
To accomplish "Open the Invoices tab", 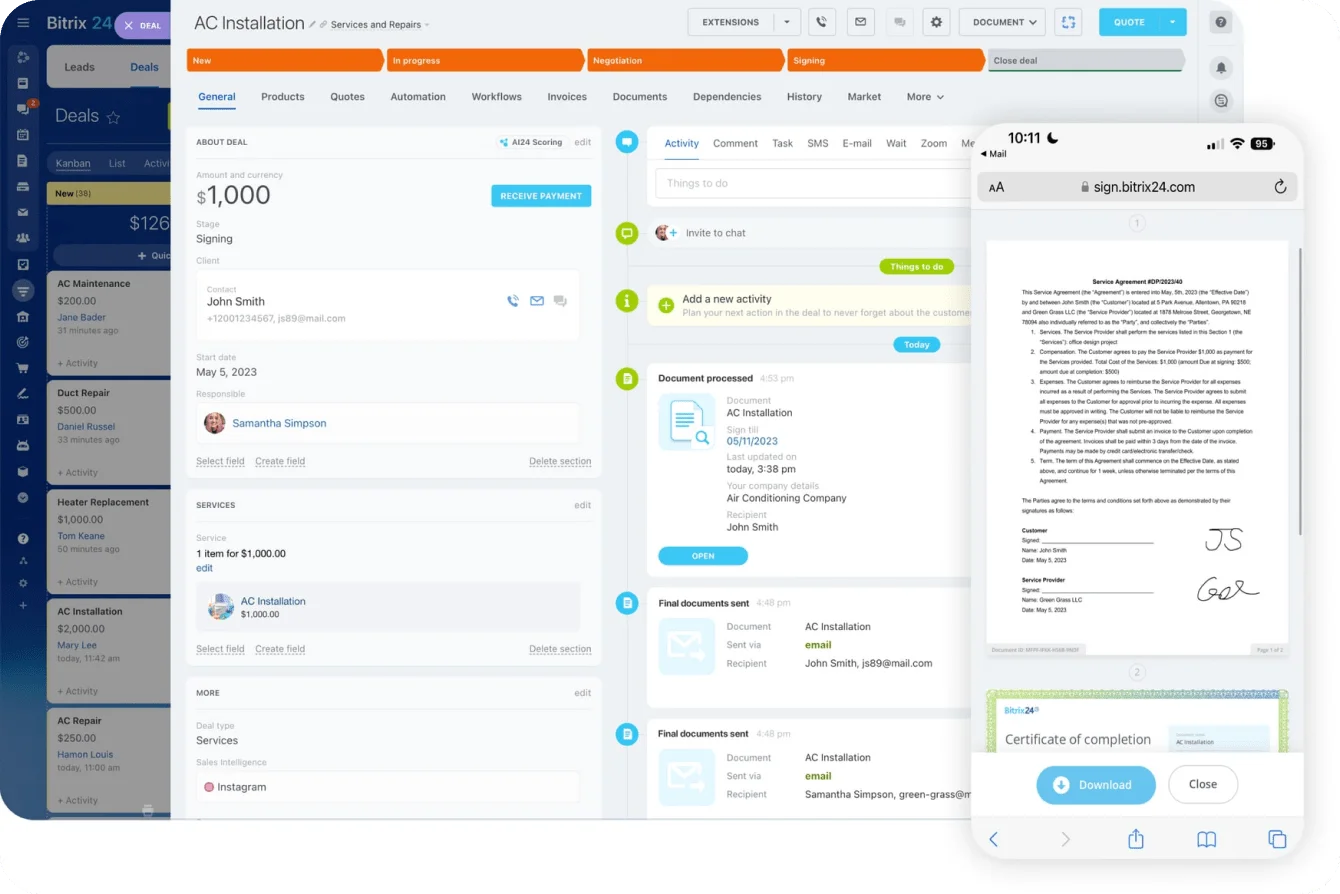I will coord(567,97).
